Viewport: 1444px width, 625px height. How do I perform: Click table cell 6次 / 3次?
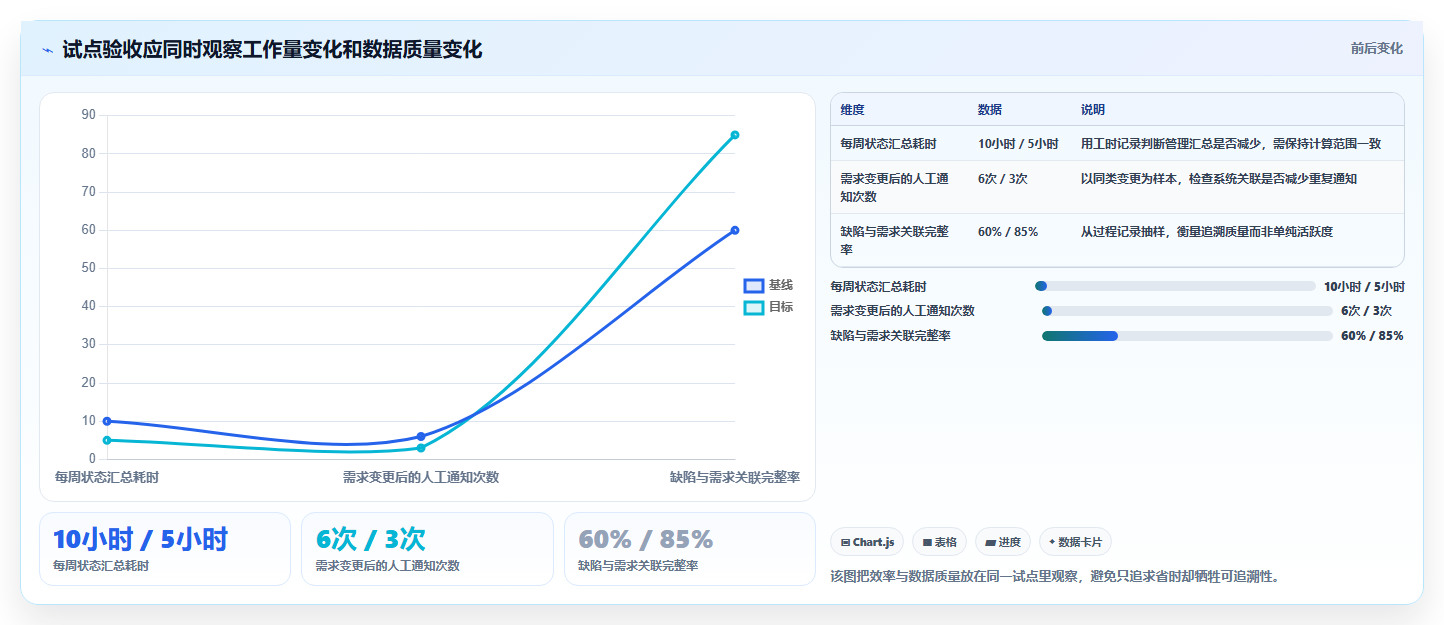tap(1002, 178)
